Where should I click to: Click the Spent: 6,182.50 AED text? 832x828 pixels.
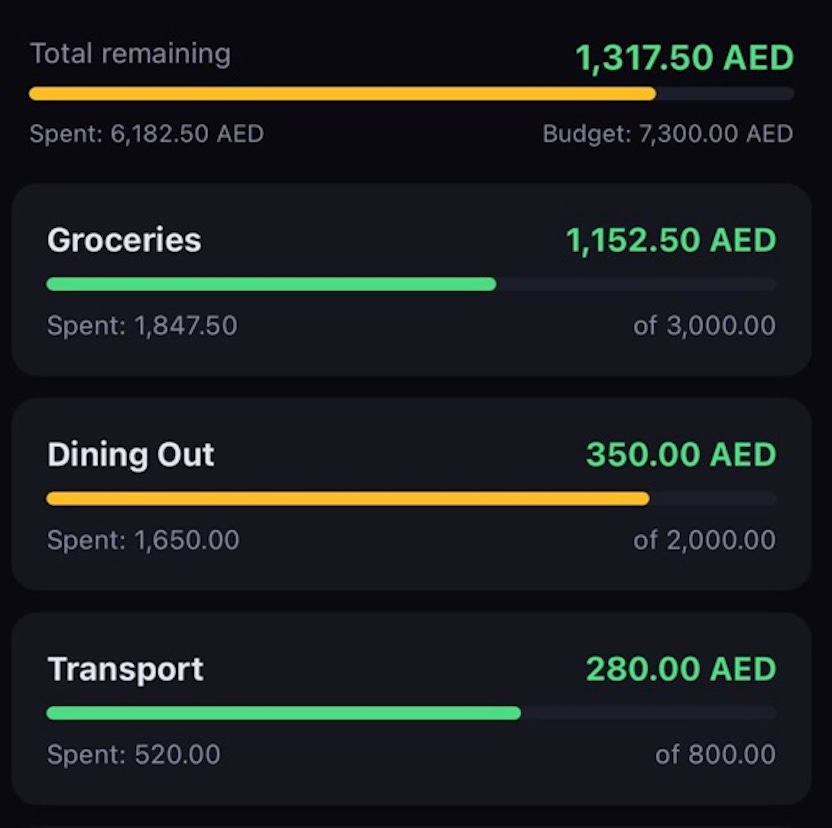pos(146,133)
